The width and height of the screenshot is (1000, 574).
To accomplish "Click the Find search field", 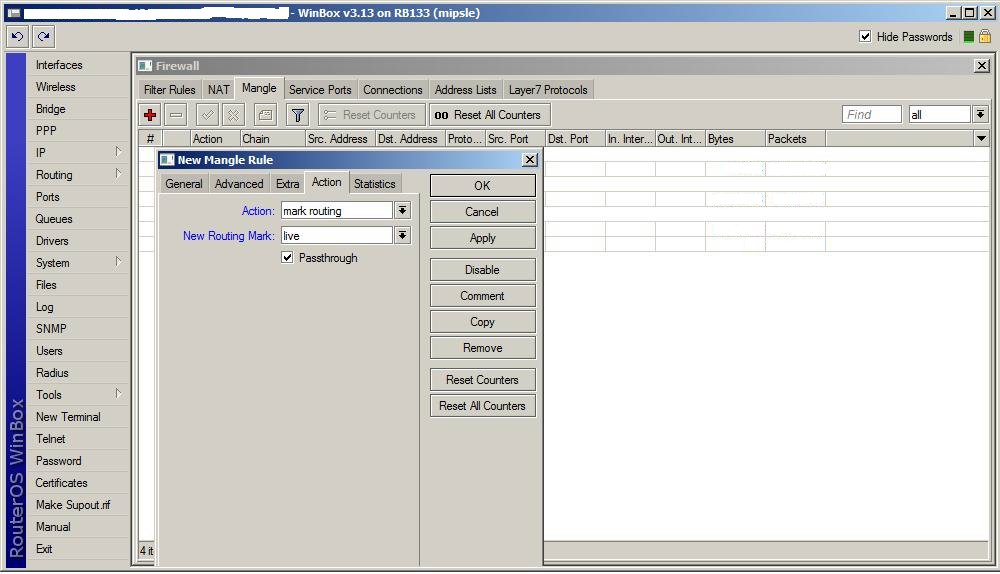I will click(871, 115).
